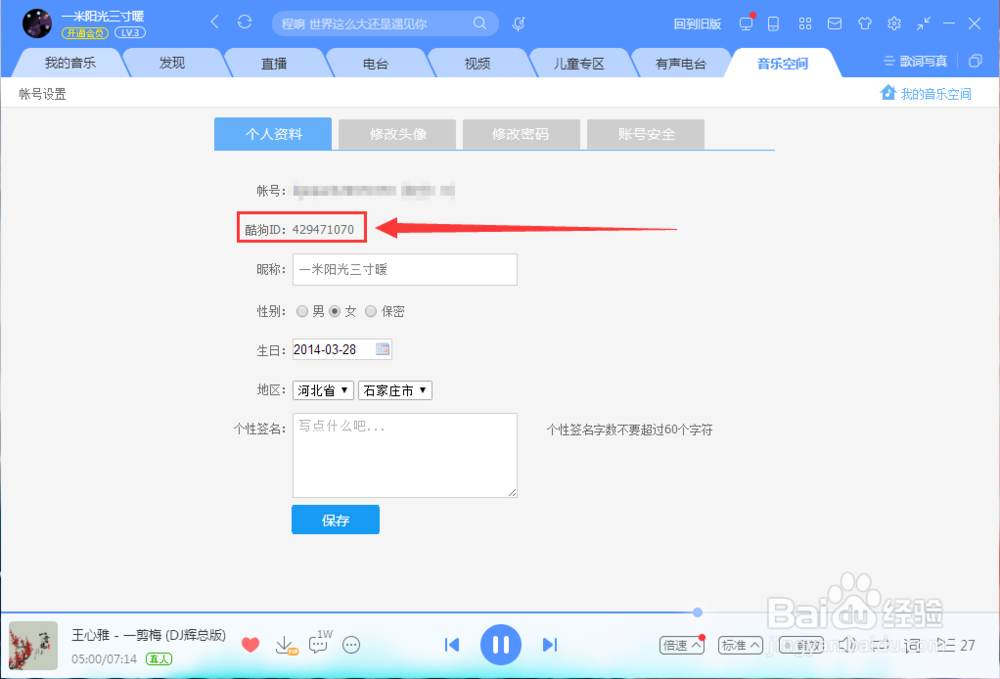
Task: Go back with the left arrow icon
Action: tap(215, 22)
